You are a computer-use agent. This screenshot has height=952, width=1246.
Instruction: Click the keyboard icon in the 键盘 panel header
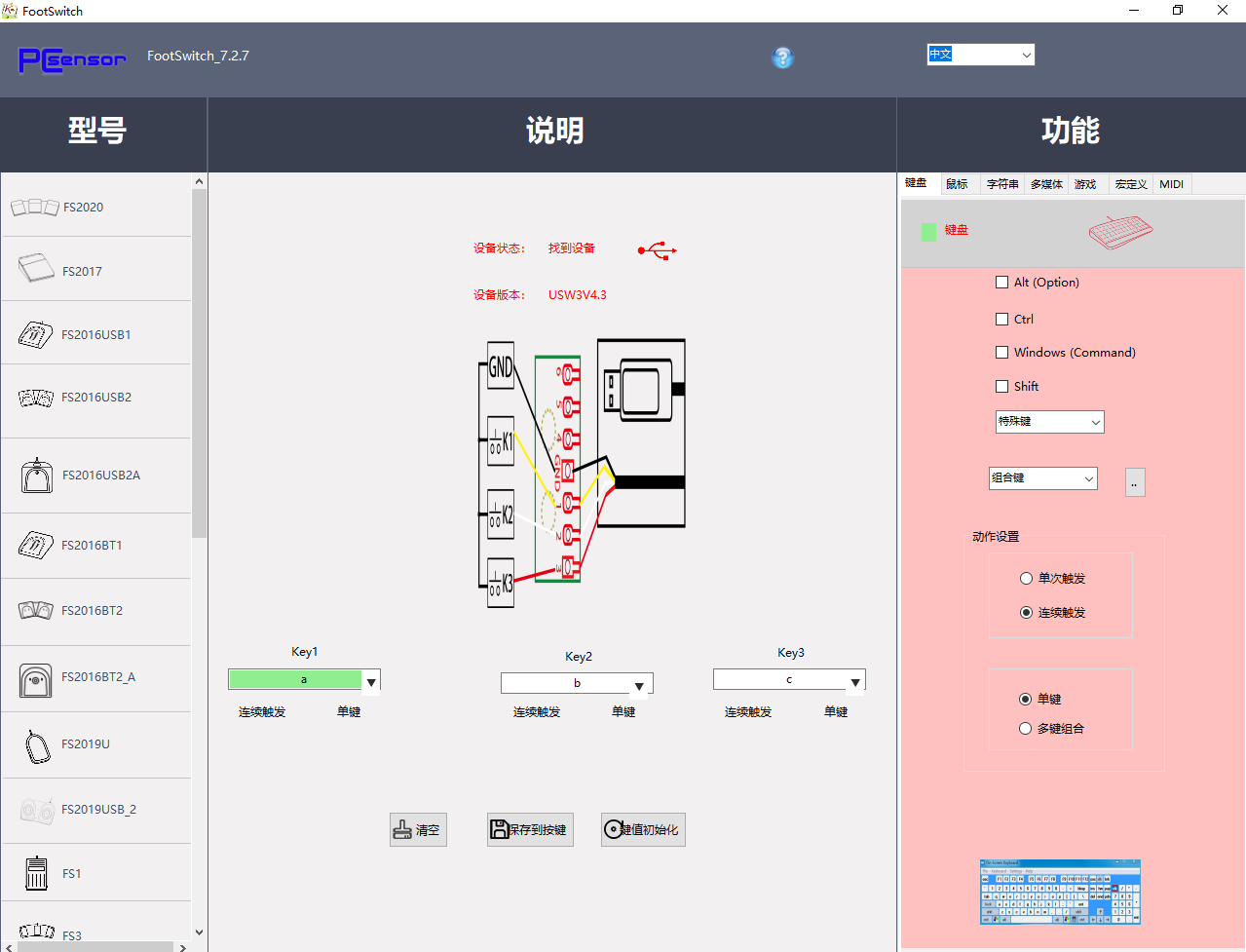[x=1119, y=233]
